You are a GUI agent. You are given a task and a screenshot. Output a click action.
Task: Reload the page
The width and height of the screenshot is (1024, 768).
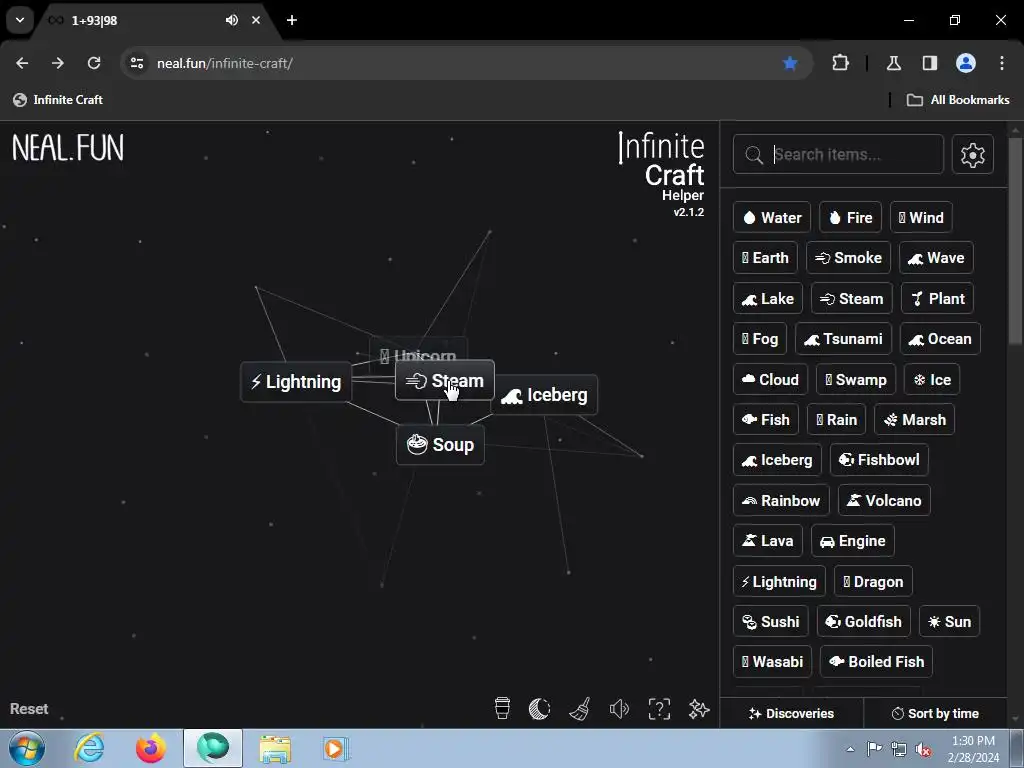[94, 63]
